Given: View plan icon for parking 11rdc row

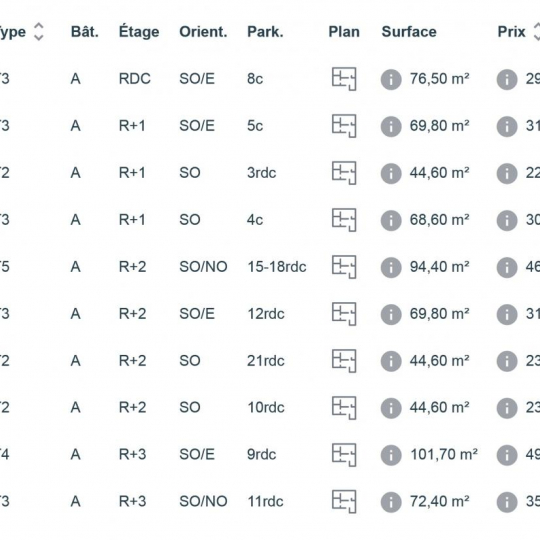Looking at the screenshot, I should coord(344,502).
